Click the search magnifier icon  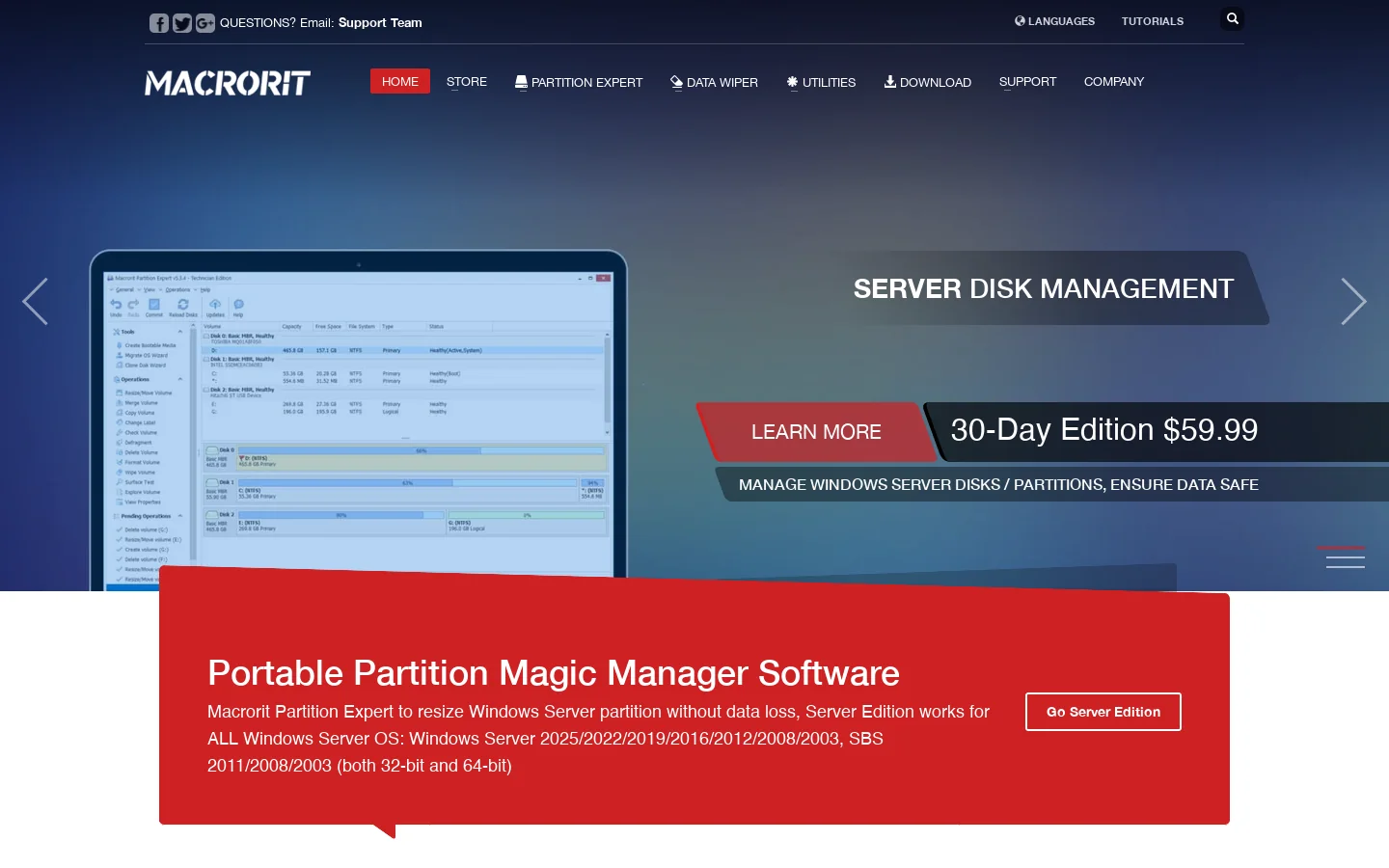tap(1233, 19)
